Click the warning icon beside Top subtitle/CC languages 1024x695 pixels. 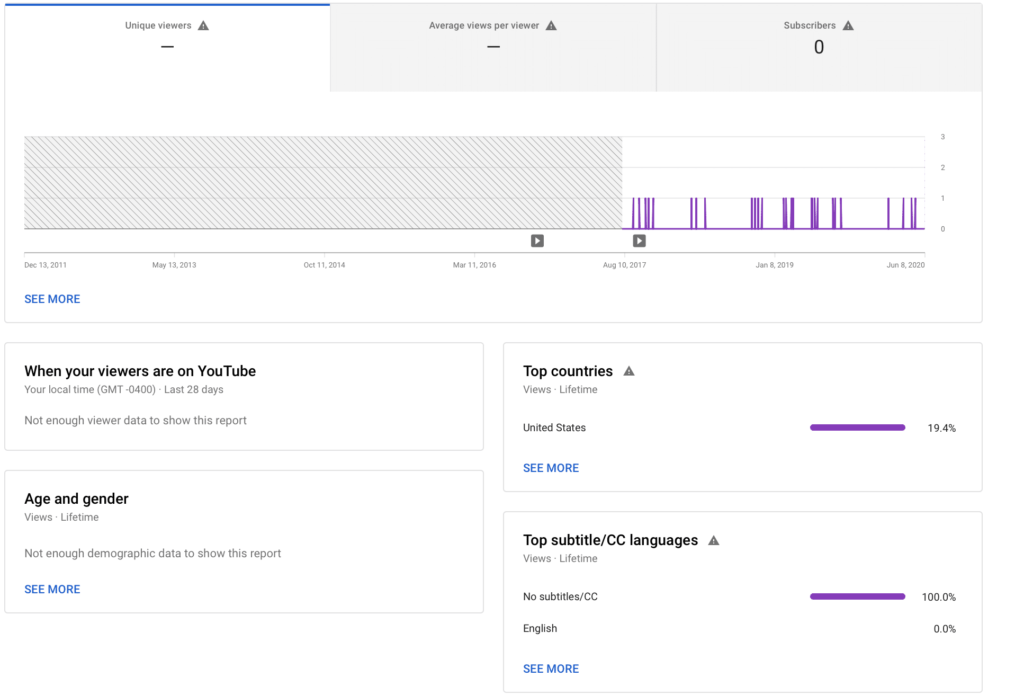pyautogui.click(x=714, y=540)
